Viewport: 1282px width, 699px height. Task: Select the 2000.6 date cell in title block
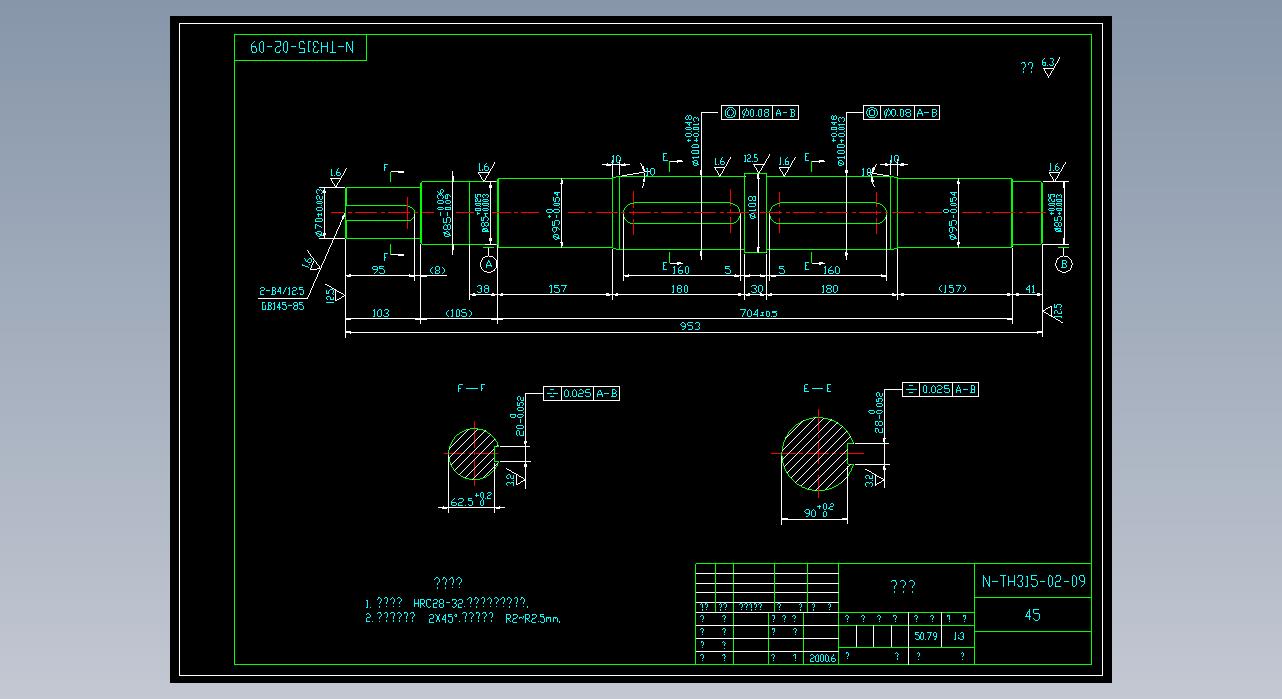coord(822,657)
